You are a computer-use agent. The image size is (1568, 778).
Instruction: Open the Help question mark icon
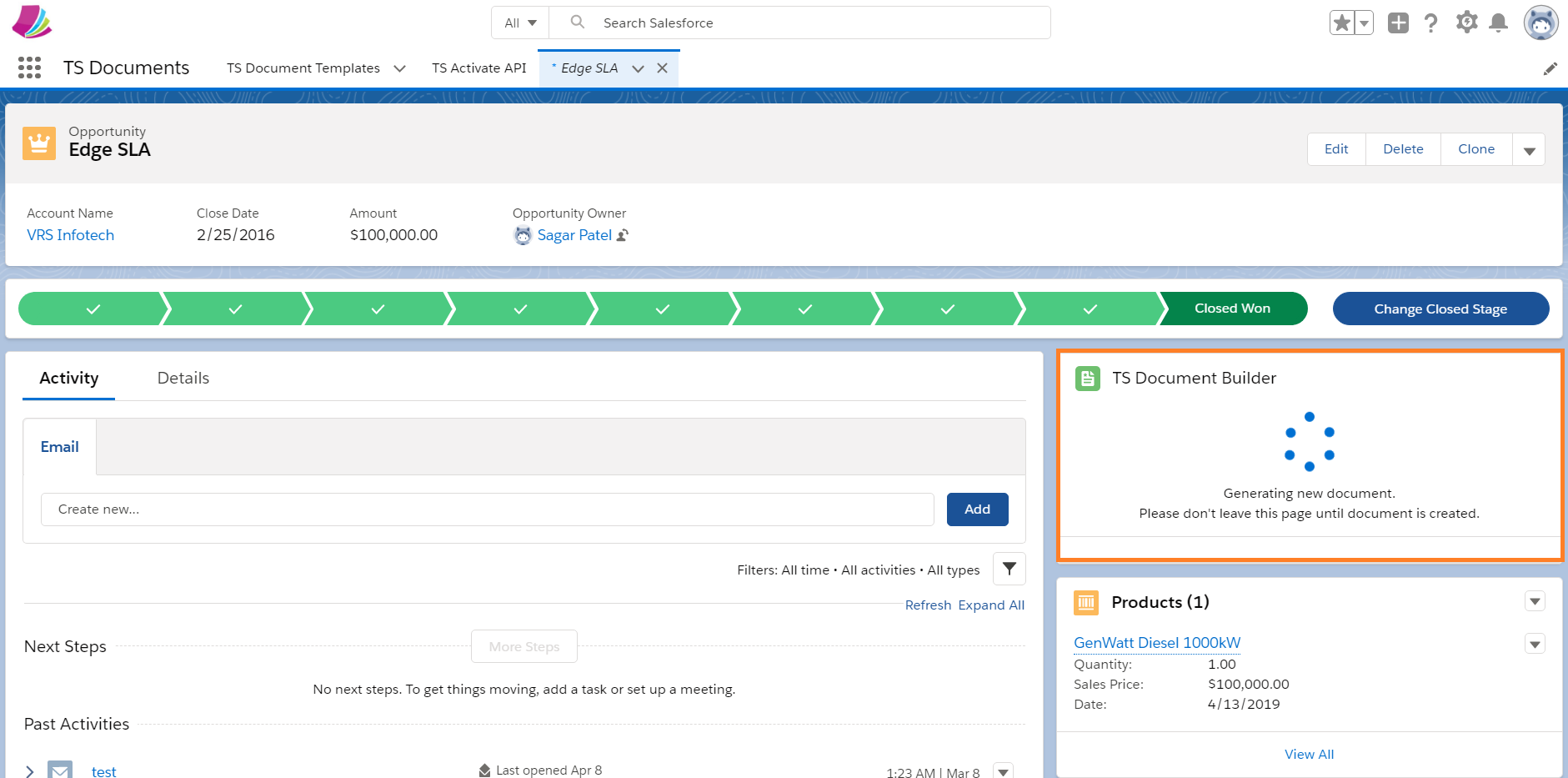coord(1431,23)
